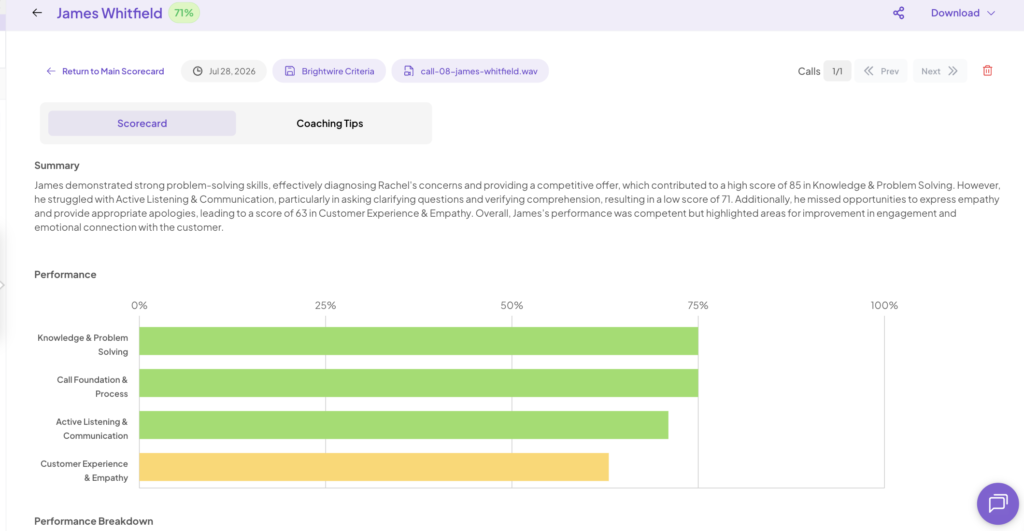Click the yellow Customer Experience & Empathy bar
The width and height of the screenshot is (1024, 531).
(374, 467)
